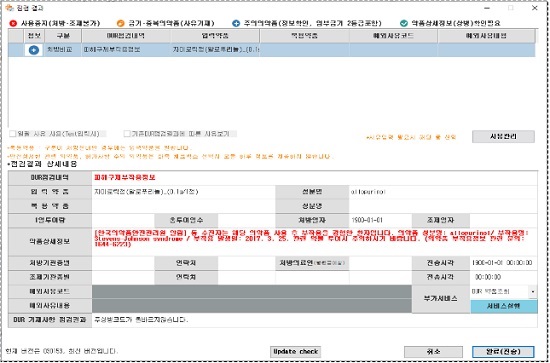Click the version status text at bottom left
The height and width of the screenshot is (363, 550).
coord(62,351)
